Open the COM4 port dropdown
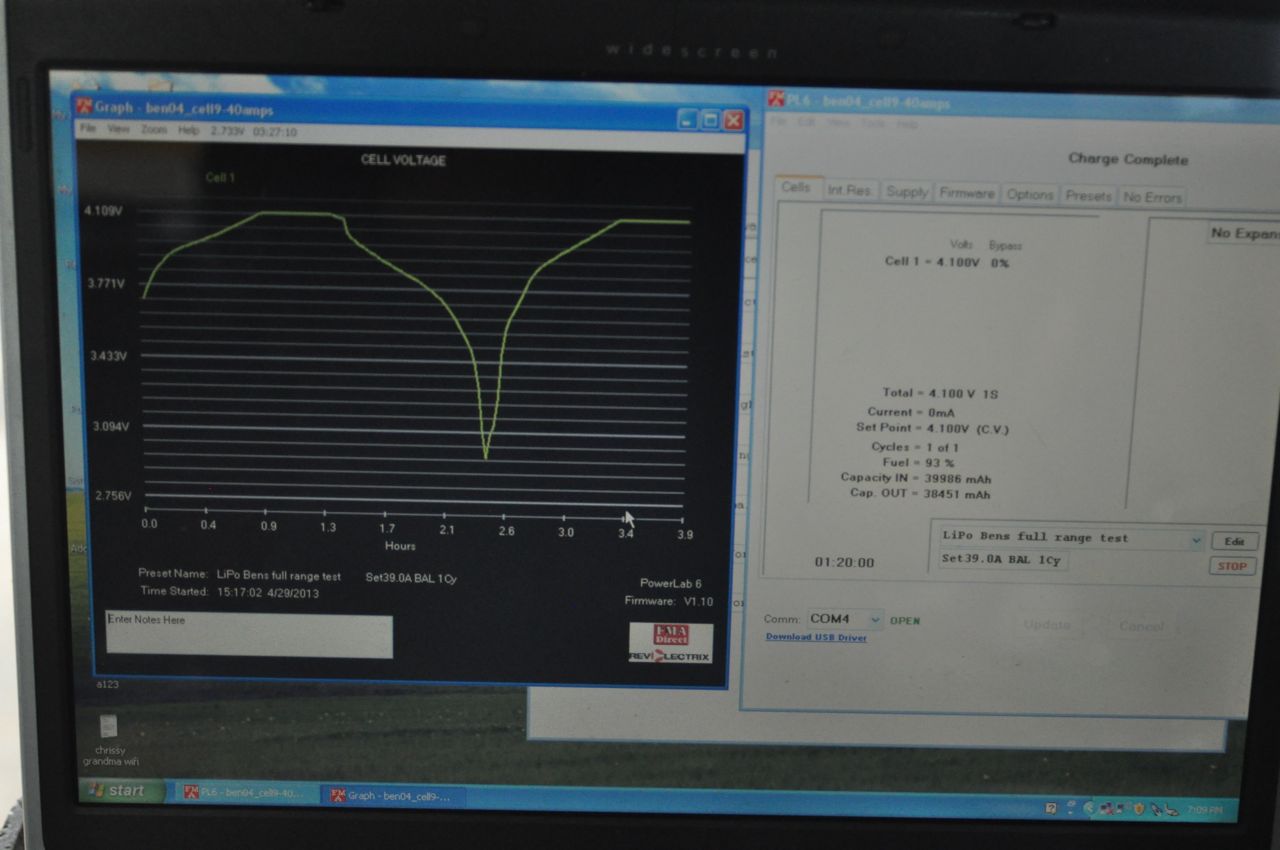The image size is (1280, 850). point(875,620)
